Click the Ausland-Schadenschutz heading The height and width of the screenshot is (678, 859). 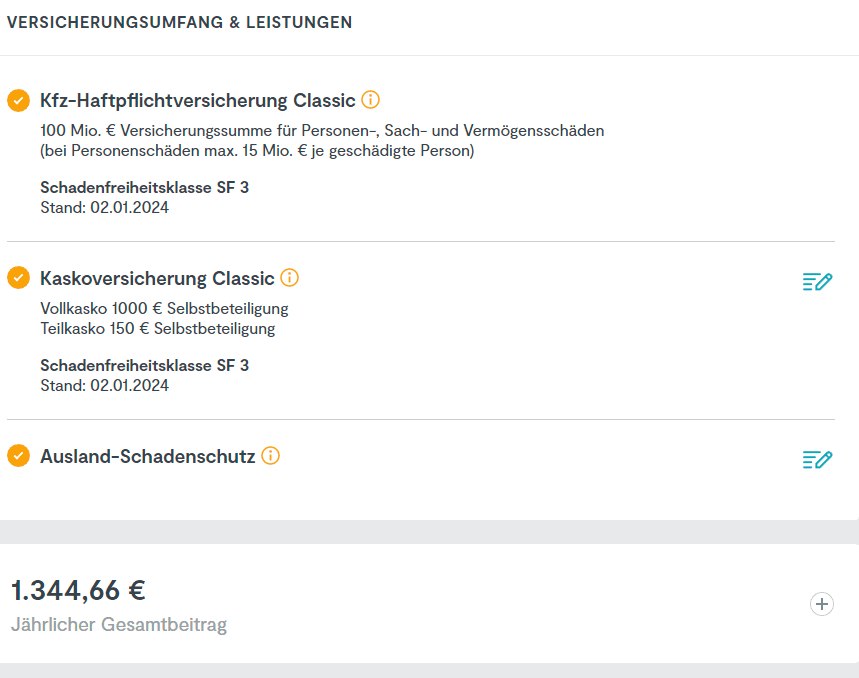click(x=148, y=456)
